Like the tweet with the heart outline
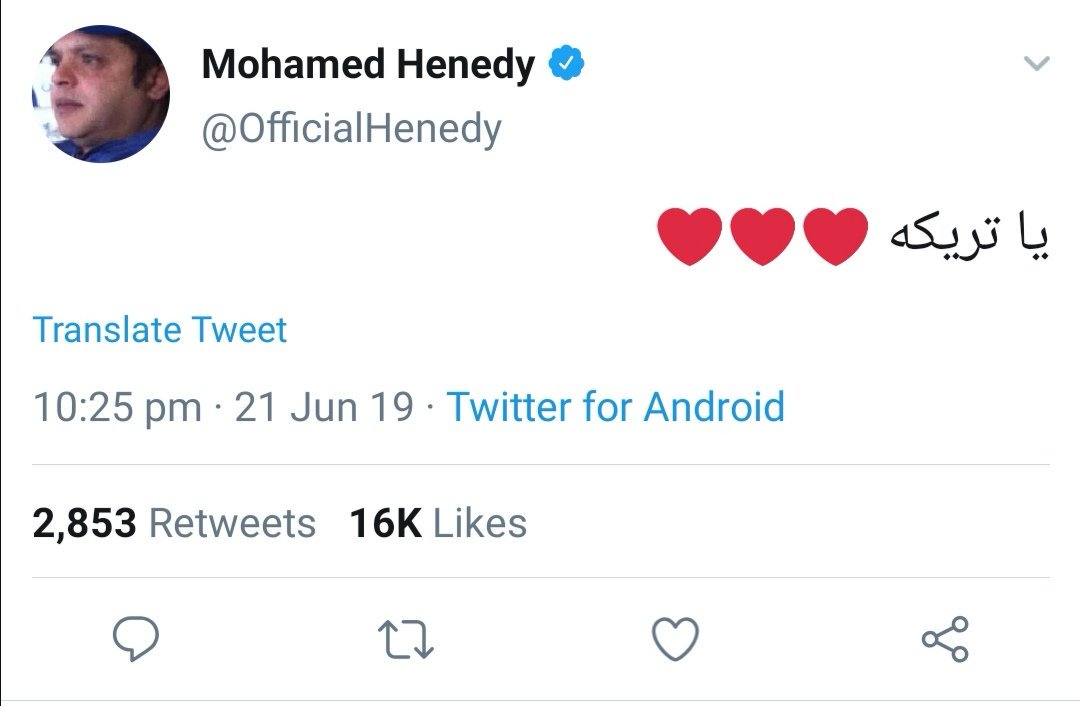This screenshot has height=706, width=1080. (675, 638)
